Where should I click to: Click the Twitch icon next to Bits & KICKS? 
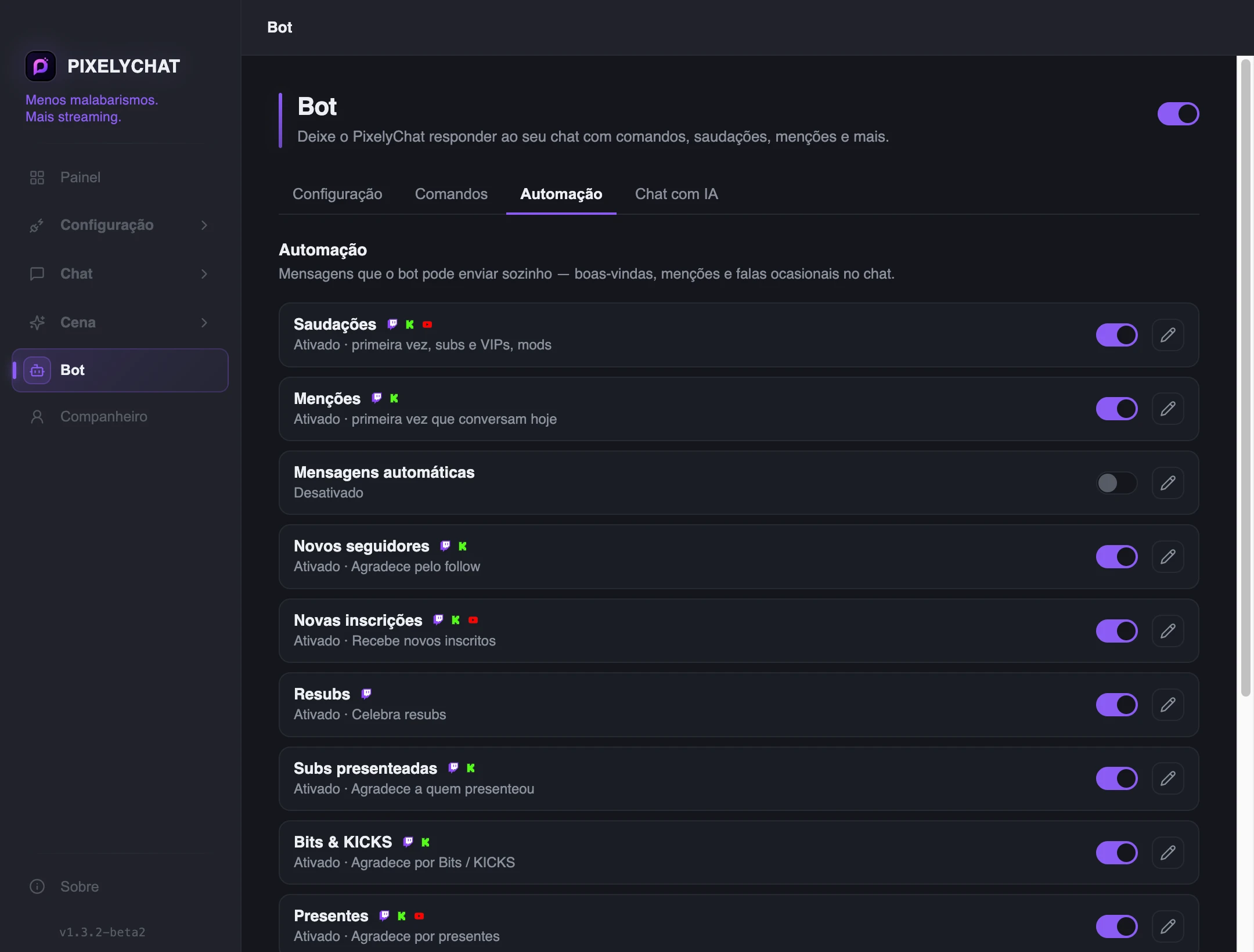(408, 842)
